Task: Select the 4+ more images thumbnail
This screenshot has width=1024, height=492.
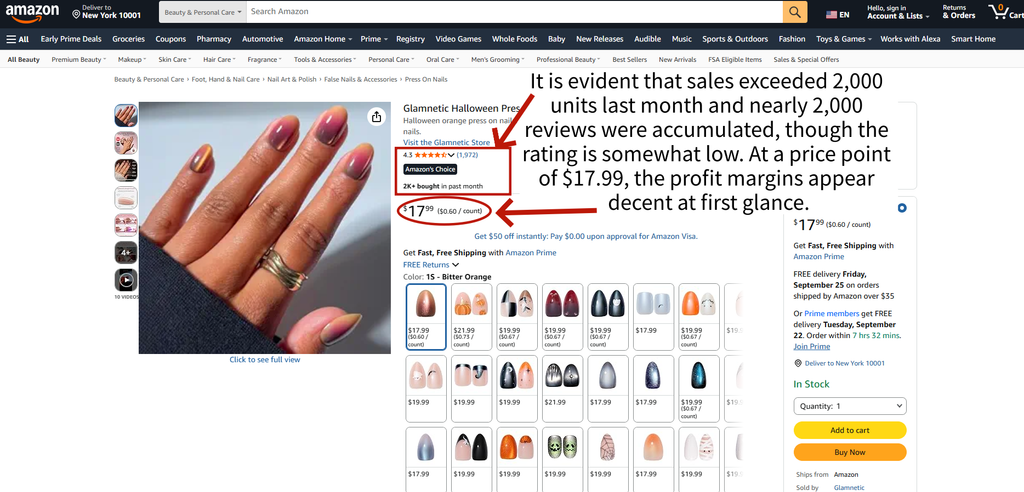Action: [x=126, y=252]
